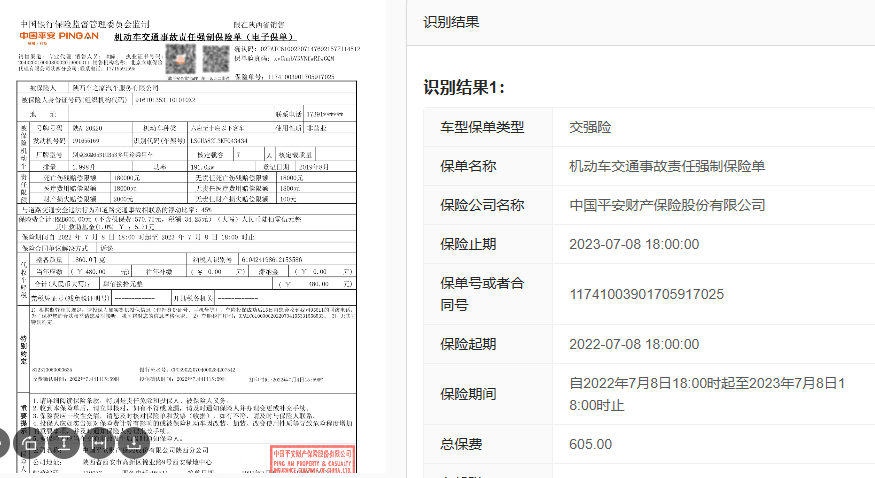Click the left QR code on the policy
This screenshot has width=875, height=478.
pos(180,59)
